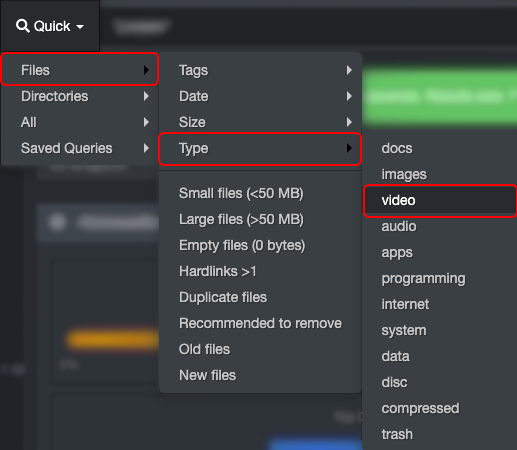
Task: Click the magnifier search icon beside Quick
Action: click(23, 26)
